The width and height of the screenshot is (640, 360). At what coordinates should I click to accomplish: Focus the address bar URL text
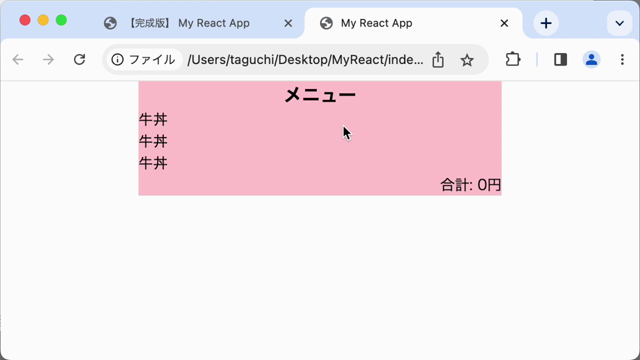(x=305, y=60)
